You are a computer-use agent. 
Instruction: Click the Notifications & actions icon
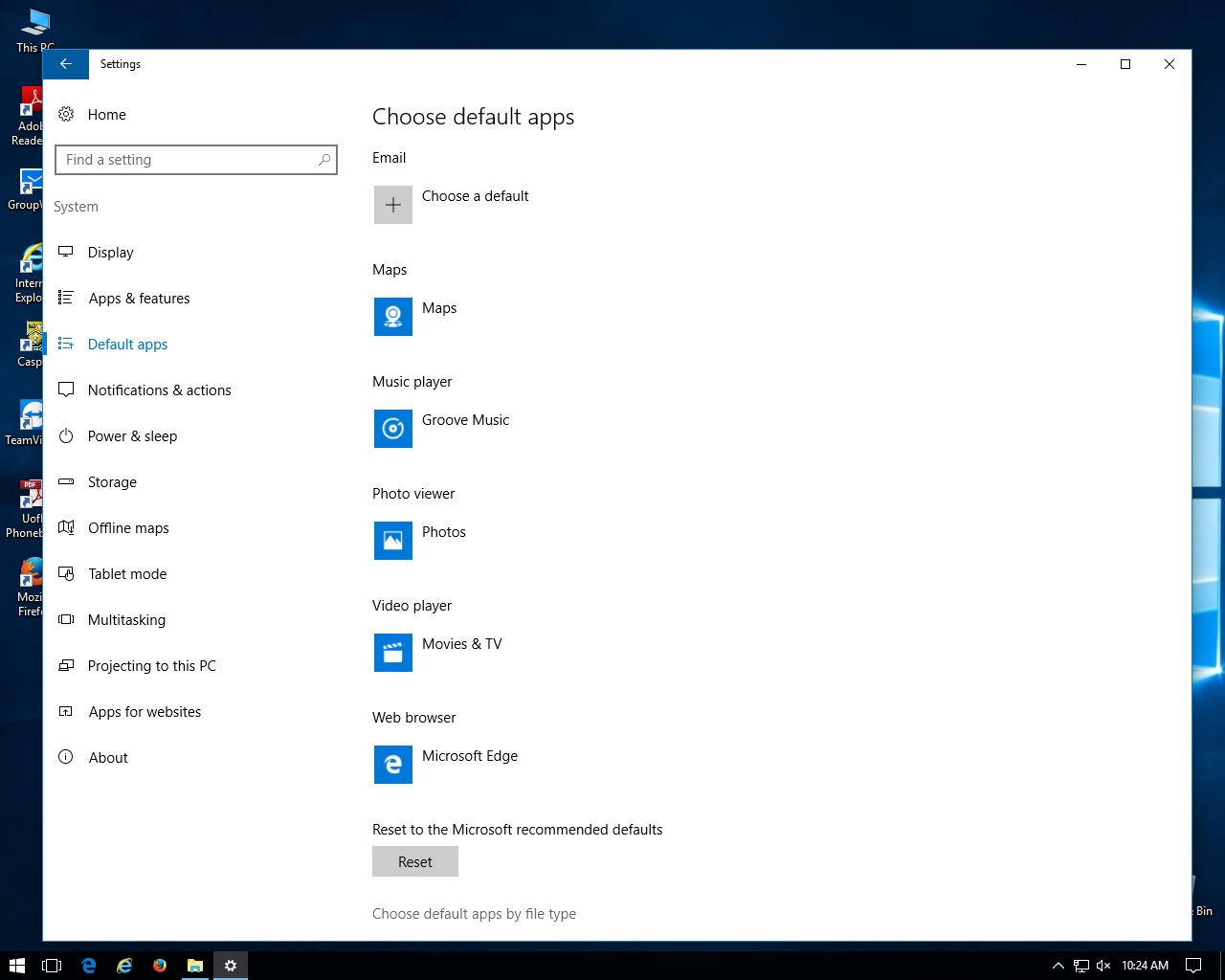pyautogui.click(x=66, y=390)
